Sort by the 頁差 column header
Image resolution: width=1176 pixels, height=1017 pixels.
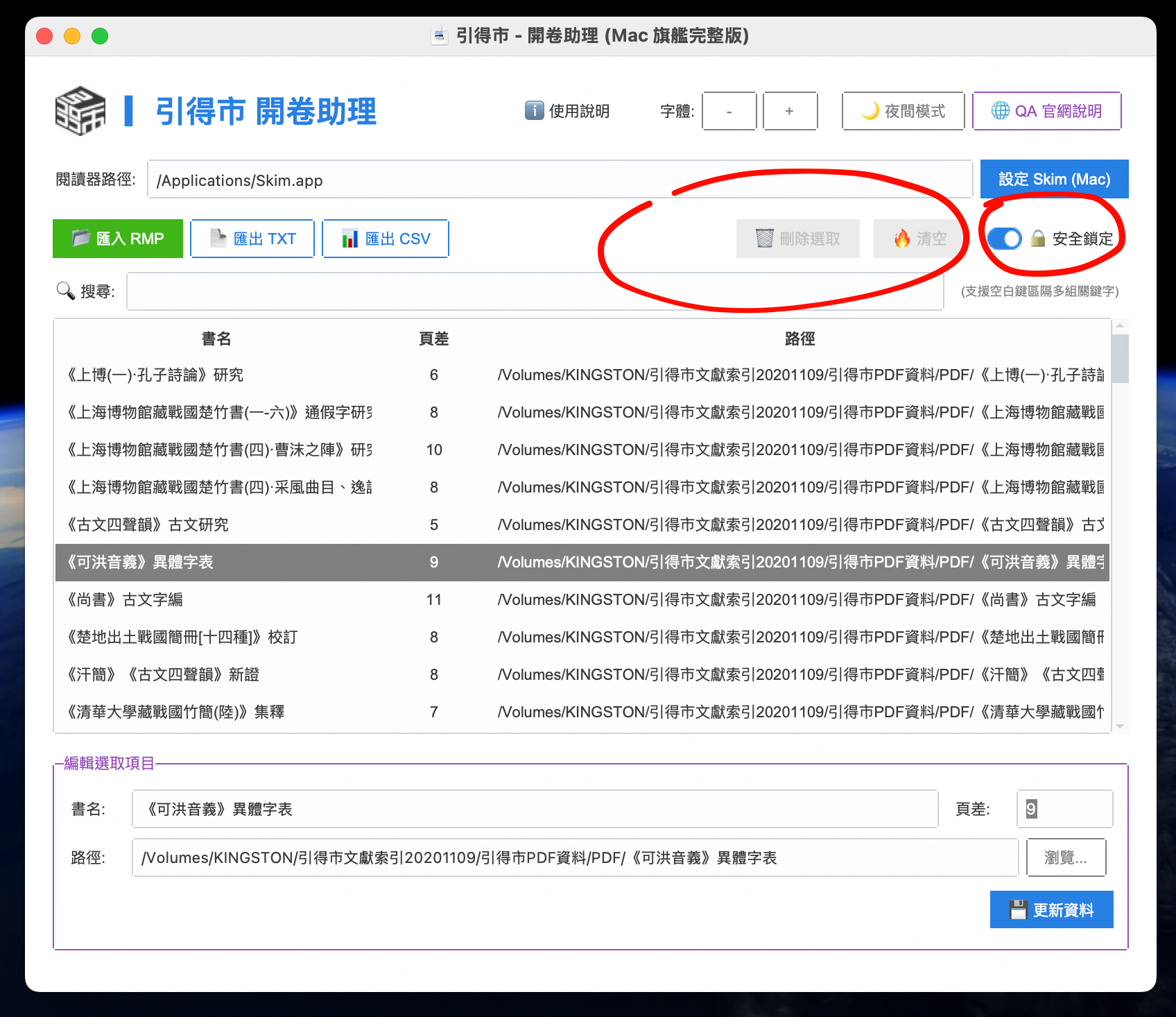(x=433, y=339)
